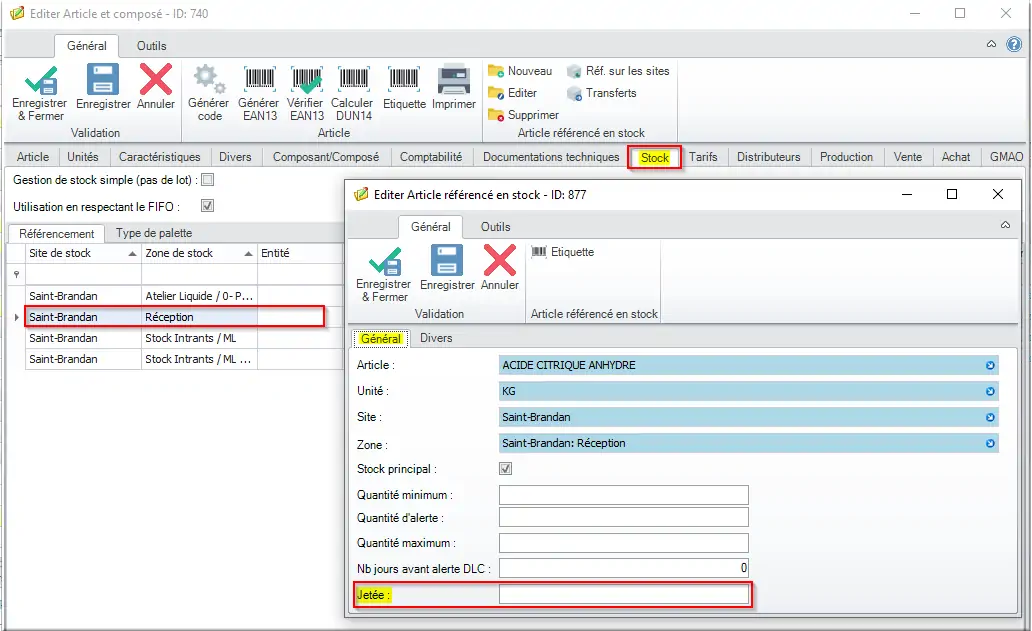Open the Distributeurs tab
The width and height of the screenshot is (1032, 631).
tap(769, 157)
